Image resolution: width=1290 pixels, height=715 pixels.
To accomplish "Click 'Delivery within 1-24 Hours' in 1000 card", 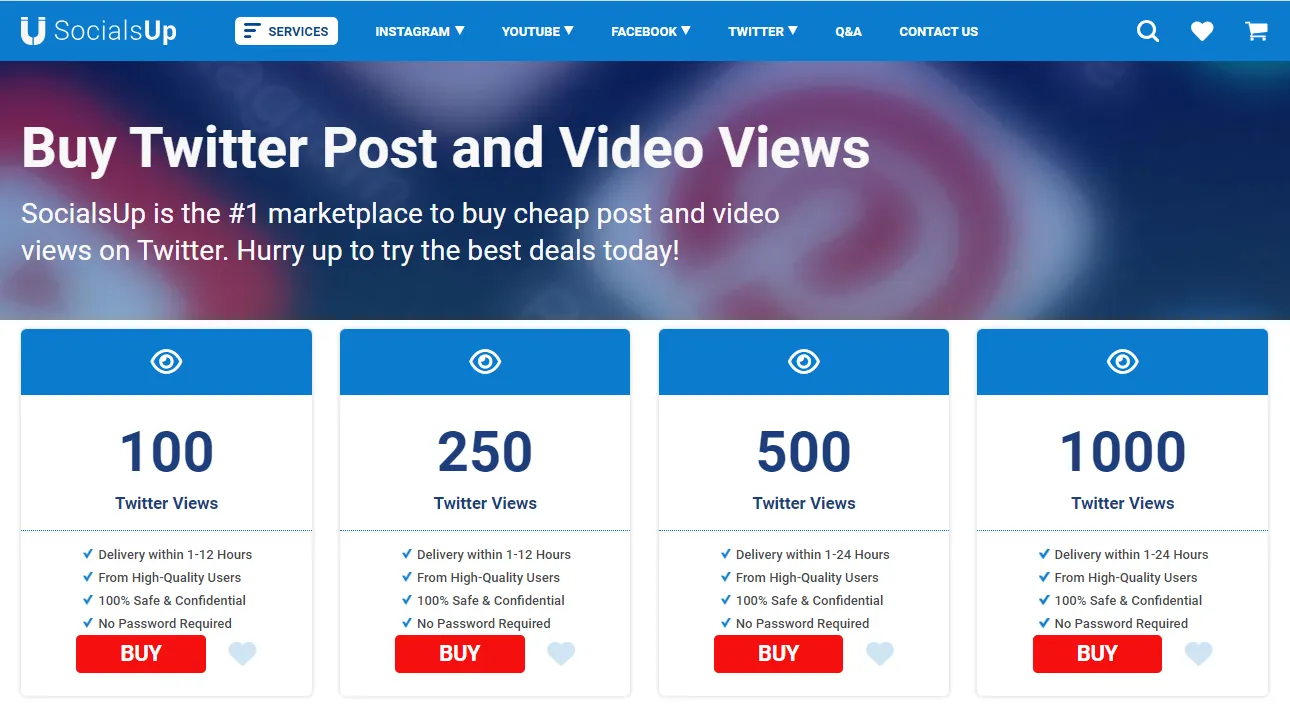I will [1131, 554].
